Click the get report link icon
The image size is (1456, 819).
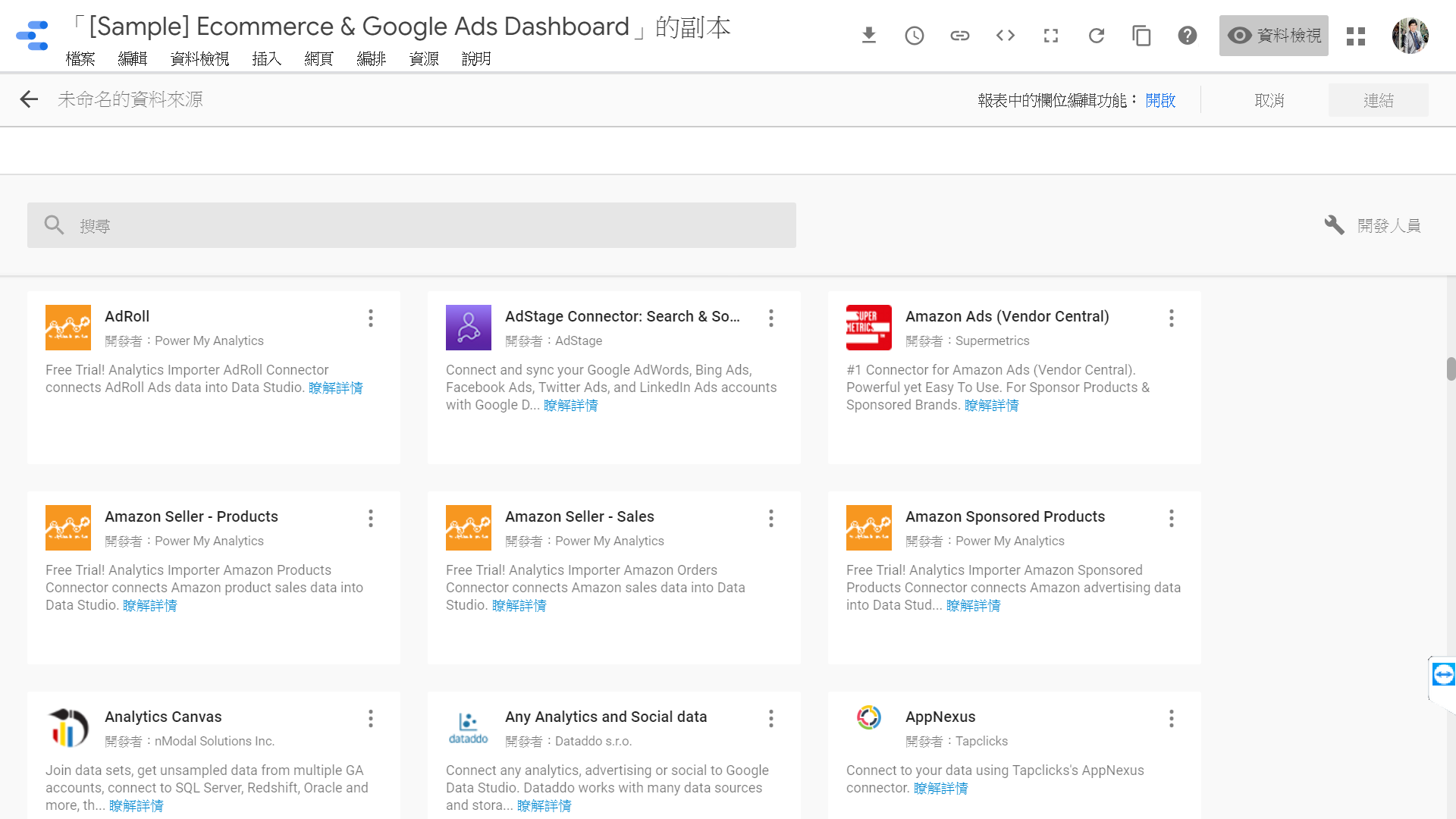coord(960,36)
